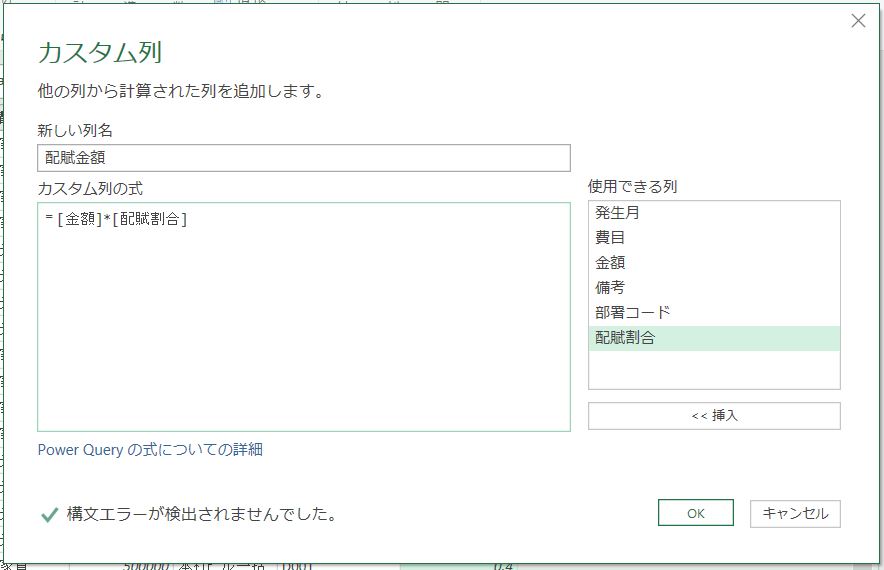Open the Power Query の式についての詳細 link
This screenshot has width=884, height=570.
coord(150,450)
